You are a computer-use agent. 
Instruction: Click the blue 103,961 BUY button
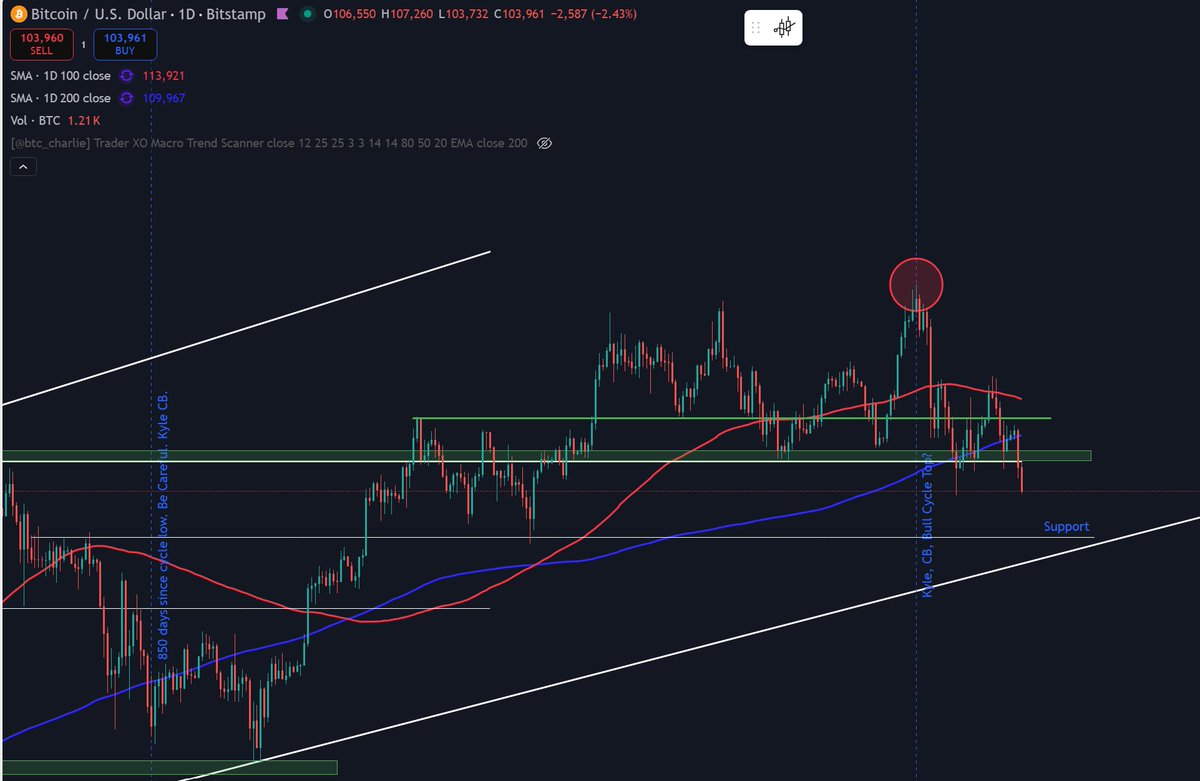[126, 44]
